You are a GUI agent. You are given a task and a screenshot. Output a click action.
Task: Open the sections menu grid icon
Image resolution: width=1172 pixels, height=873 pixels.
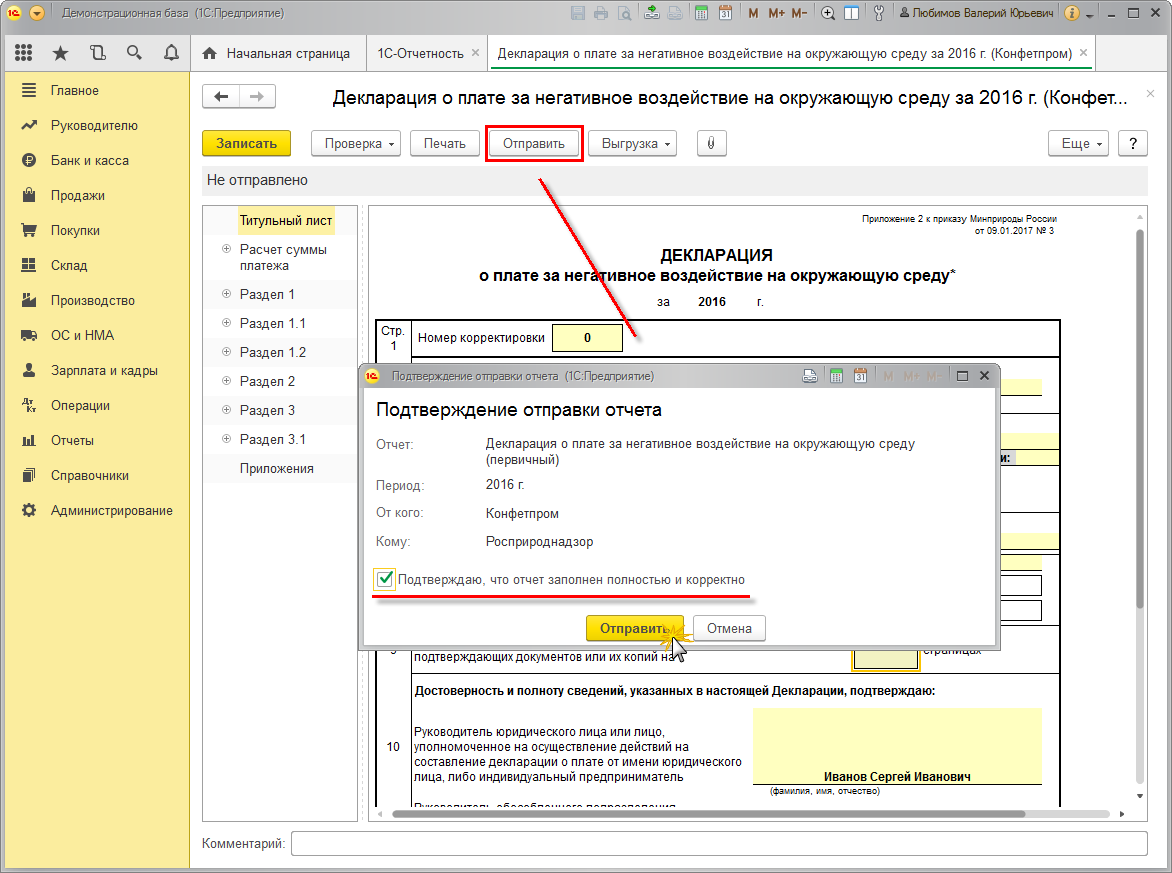tap(23, 53)
